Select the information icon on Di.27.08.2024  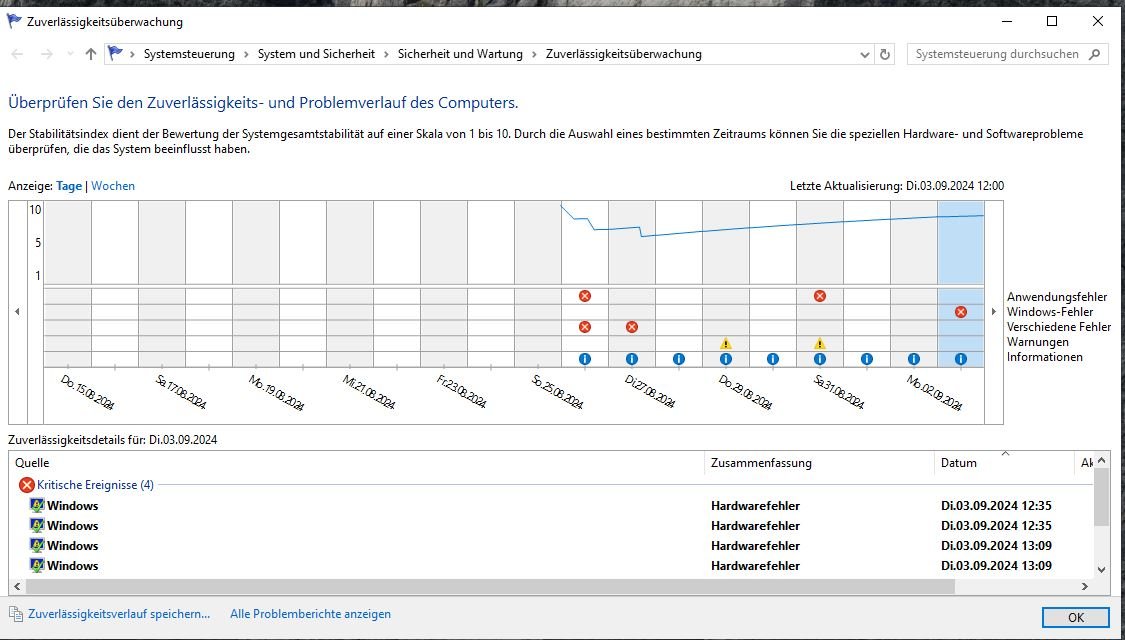pos(631,359)
